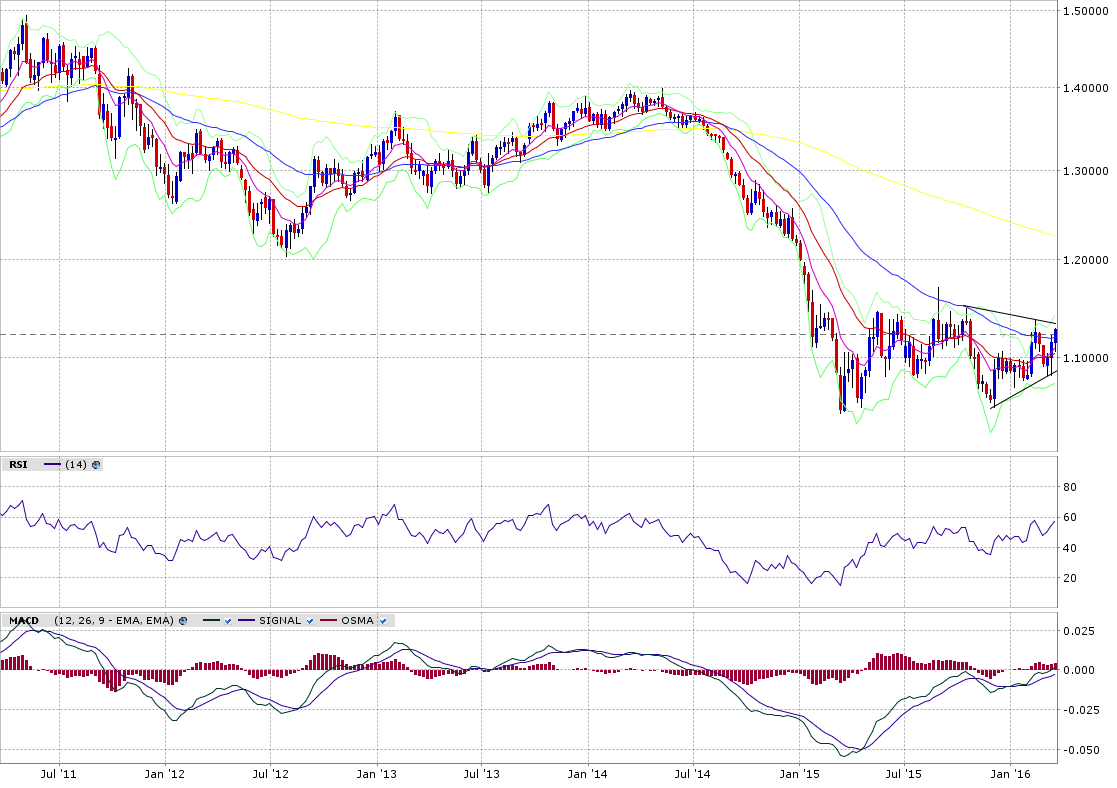The height and width of the screenshot is (788, 1117).
Task: Toggle the MACD line visibility checkbox
Action: pos(228,621)
